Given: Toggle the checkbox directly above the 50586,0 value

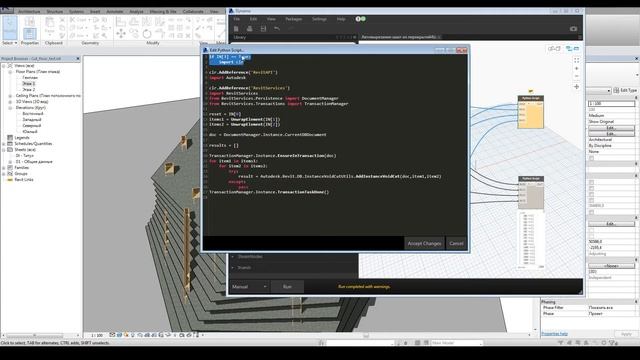Looking at the screenshot, I should [591, 236].
